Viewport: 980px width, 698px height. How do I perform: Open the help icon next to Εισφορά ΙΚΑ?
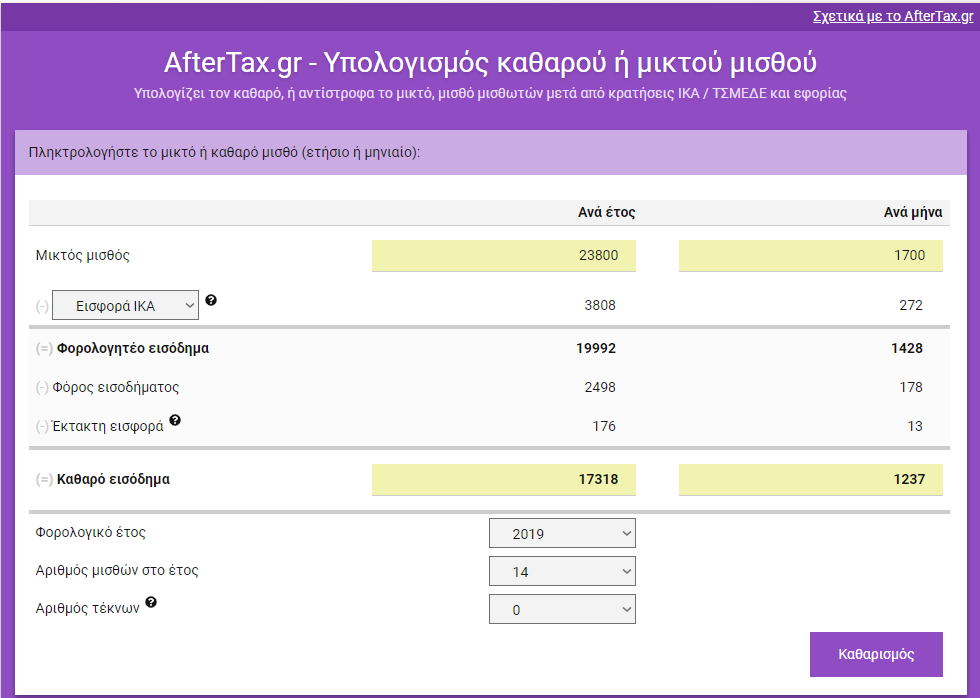click(211, 300)
